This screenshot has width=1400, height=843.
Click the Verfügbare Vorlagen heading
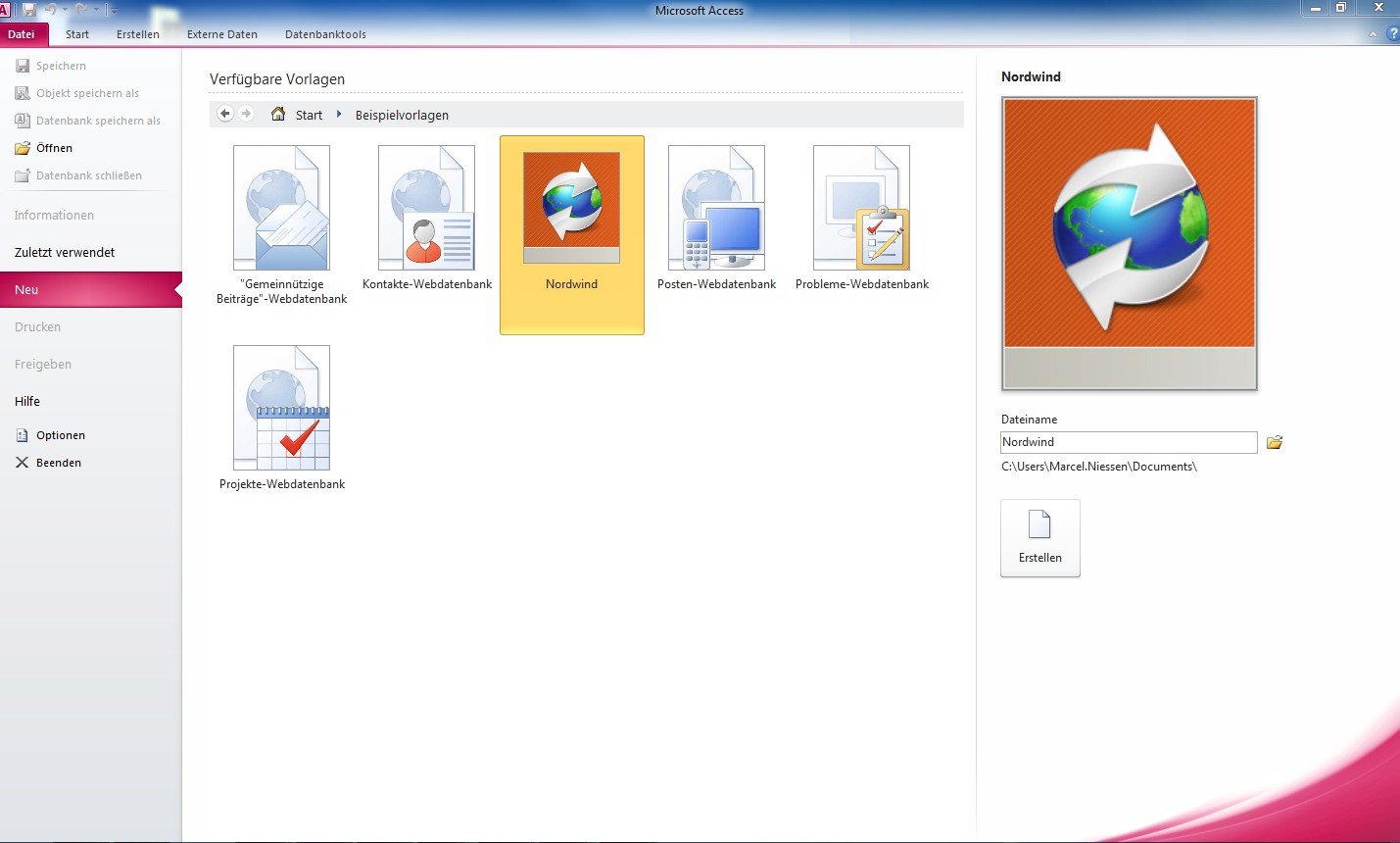(x=277, y=79)
